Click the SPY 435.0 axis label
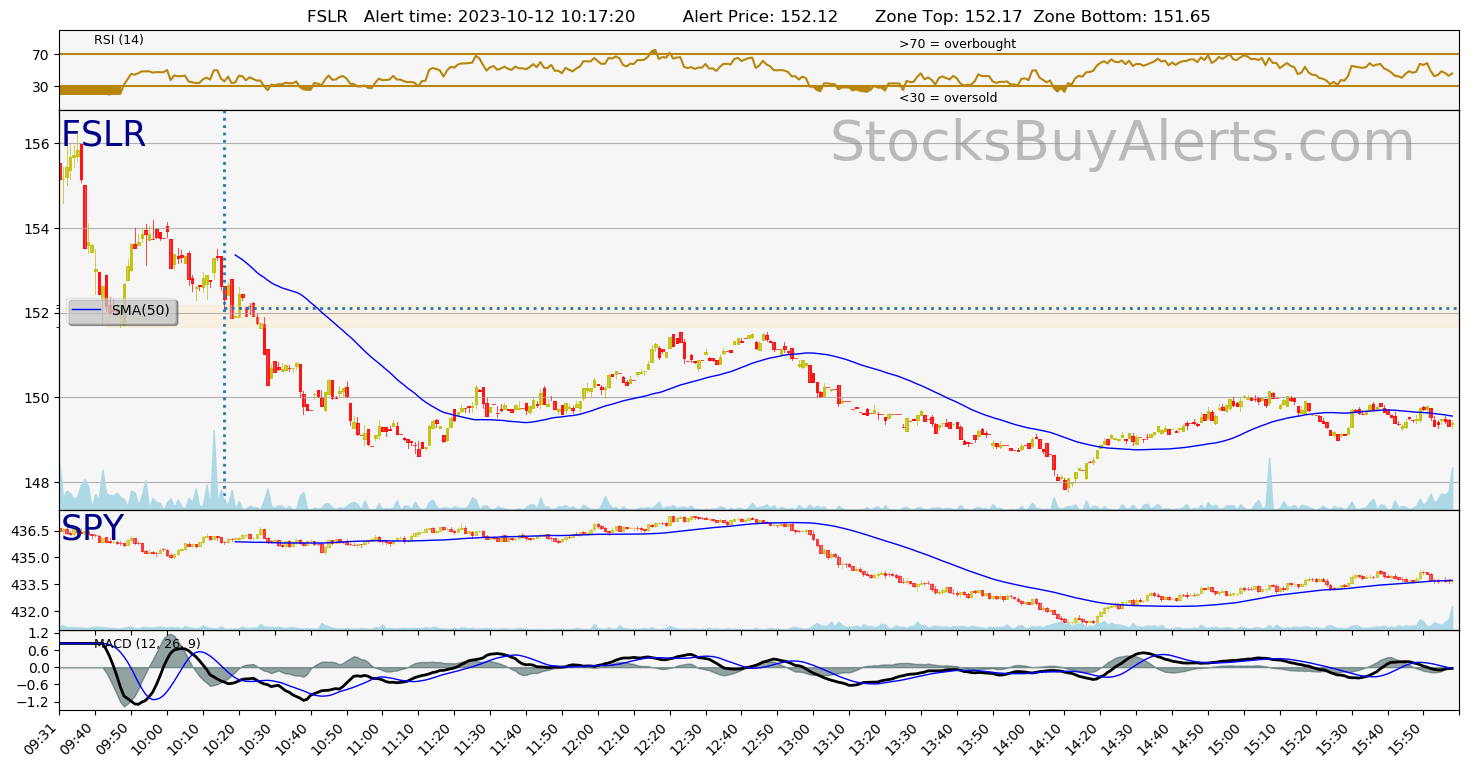 click(x=30, y=558)
